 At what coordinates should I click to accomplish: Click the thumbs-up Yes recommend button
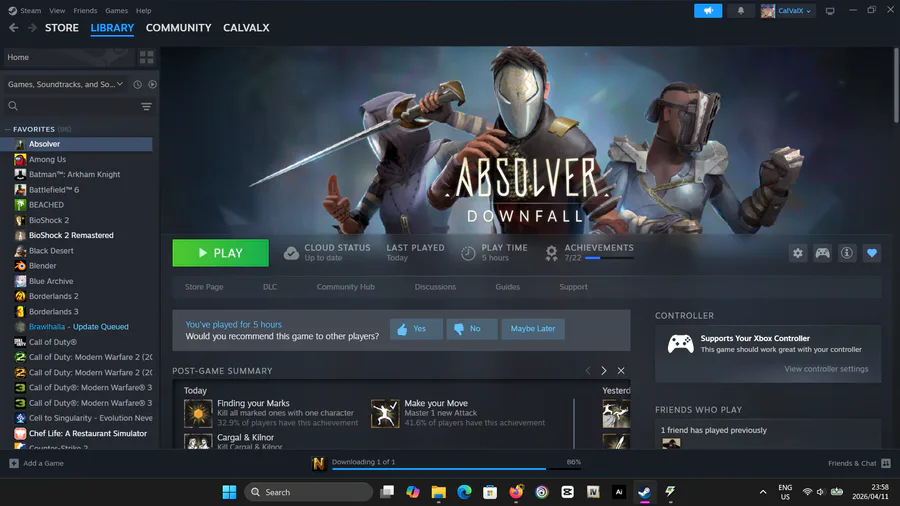pyautogui.click(x=416, y=329)
